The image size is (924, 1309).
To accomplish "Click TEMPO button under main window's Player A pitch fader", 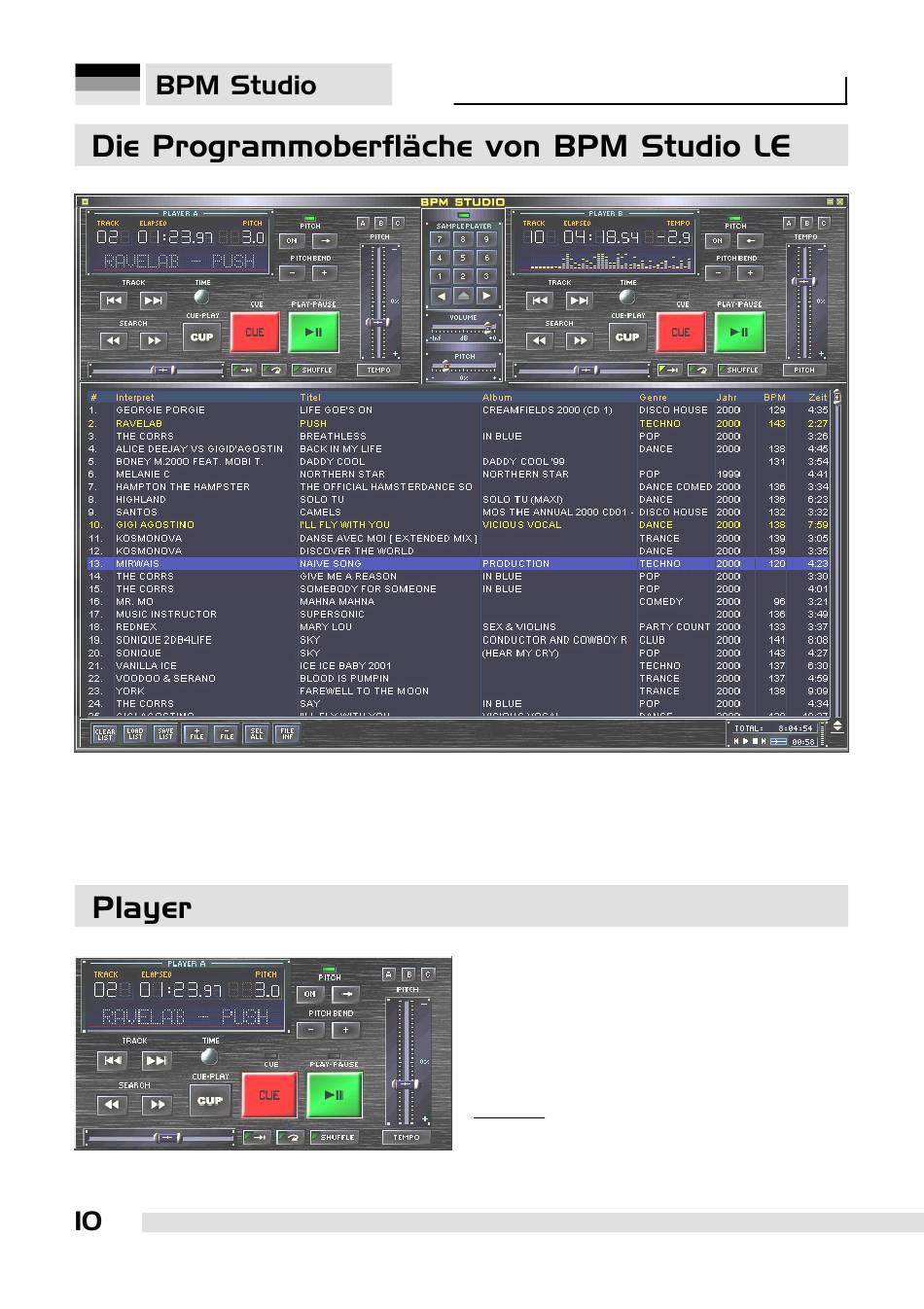I will click(379, 370).
